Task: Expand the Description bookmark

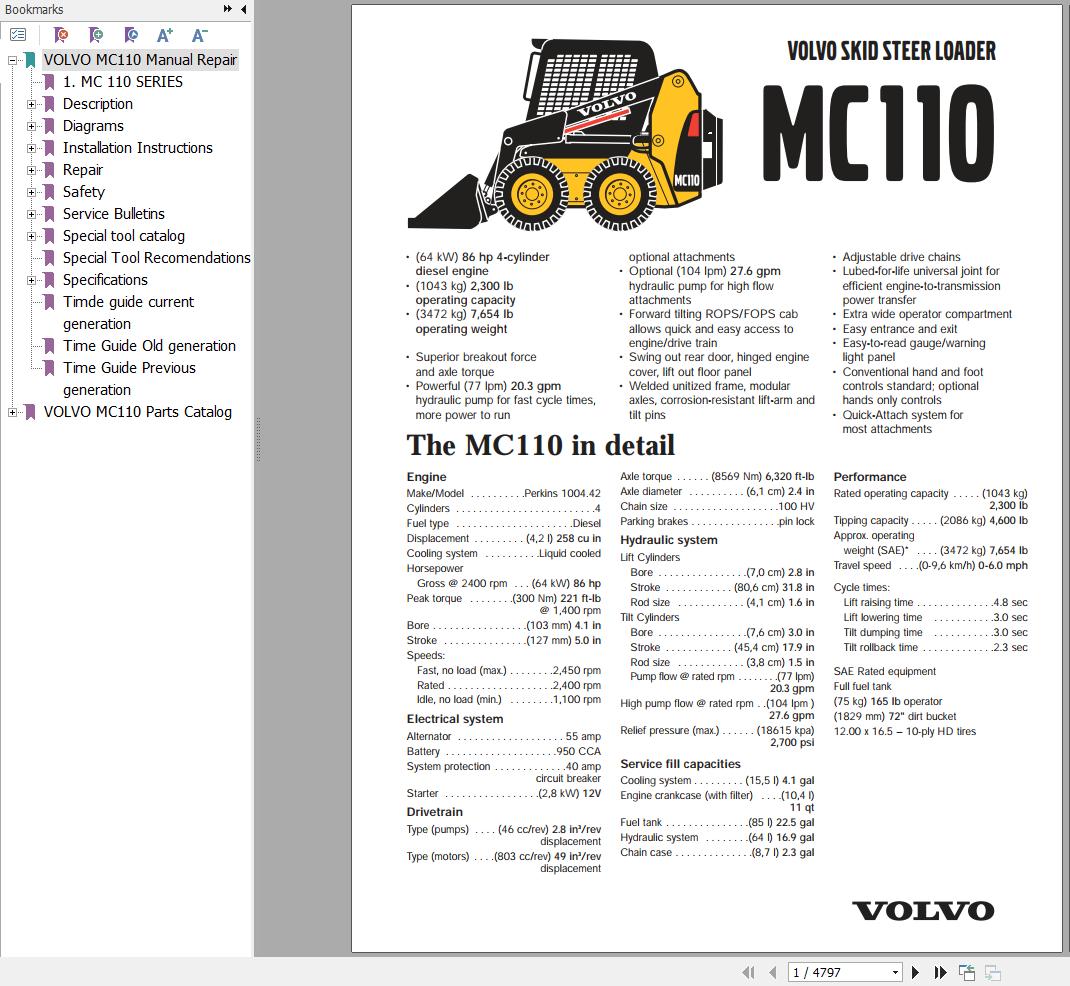Action: coord(31,104)
